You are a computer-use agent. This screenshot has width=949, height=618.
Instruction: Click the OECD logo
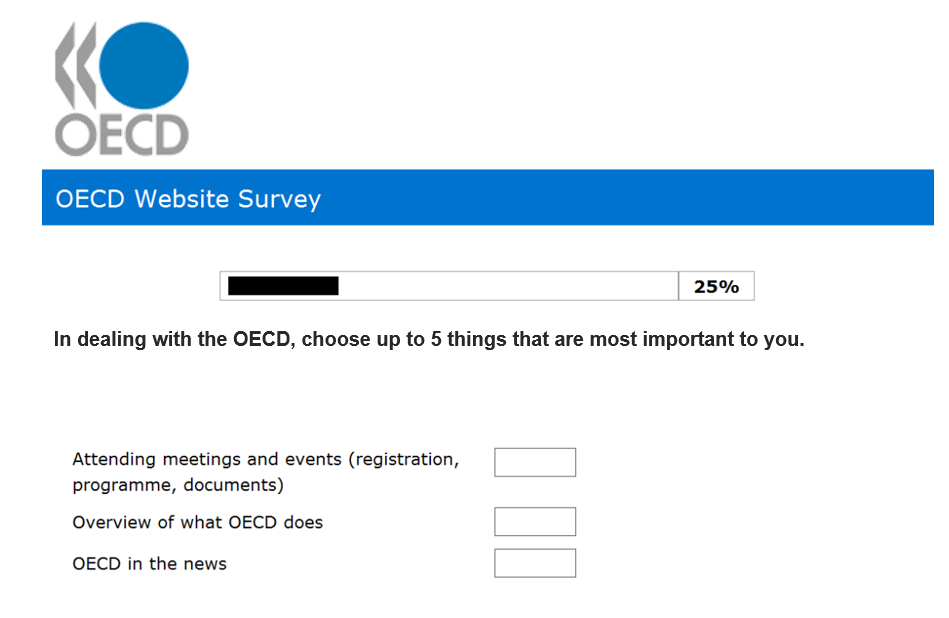[120, 85]
